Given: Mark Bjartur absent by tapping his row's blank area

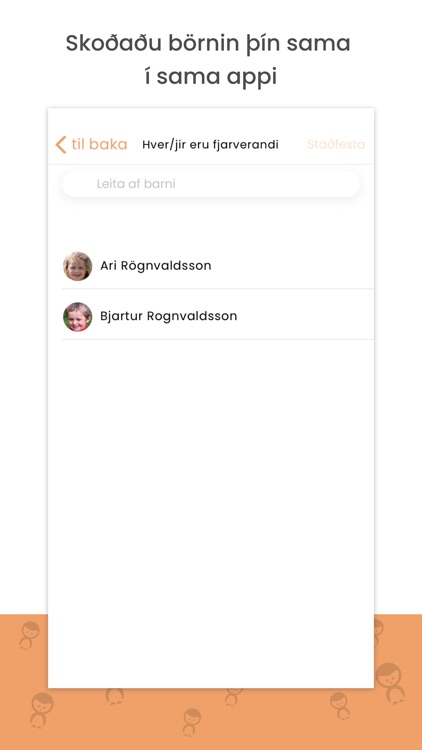Looking at the screenshot, I should click(306, 316).
